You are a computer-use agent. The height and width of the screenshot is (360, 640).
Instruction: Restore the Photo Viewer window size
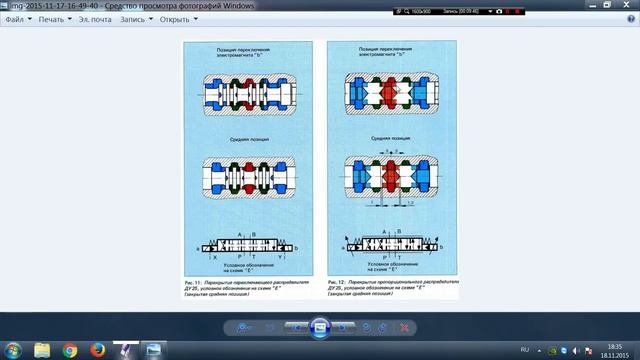[607, 5]
